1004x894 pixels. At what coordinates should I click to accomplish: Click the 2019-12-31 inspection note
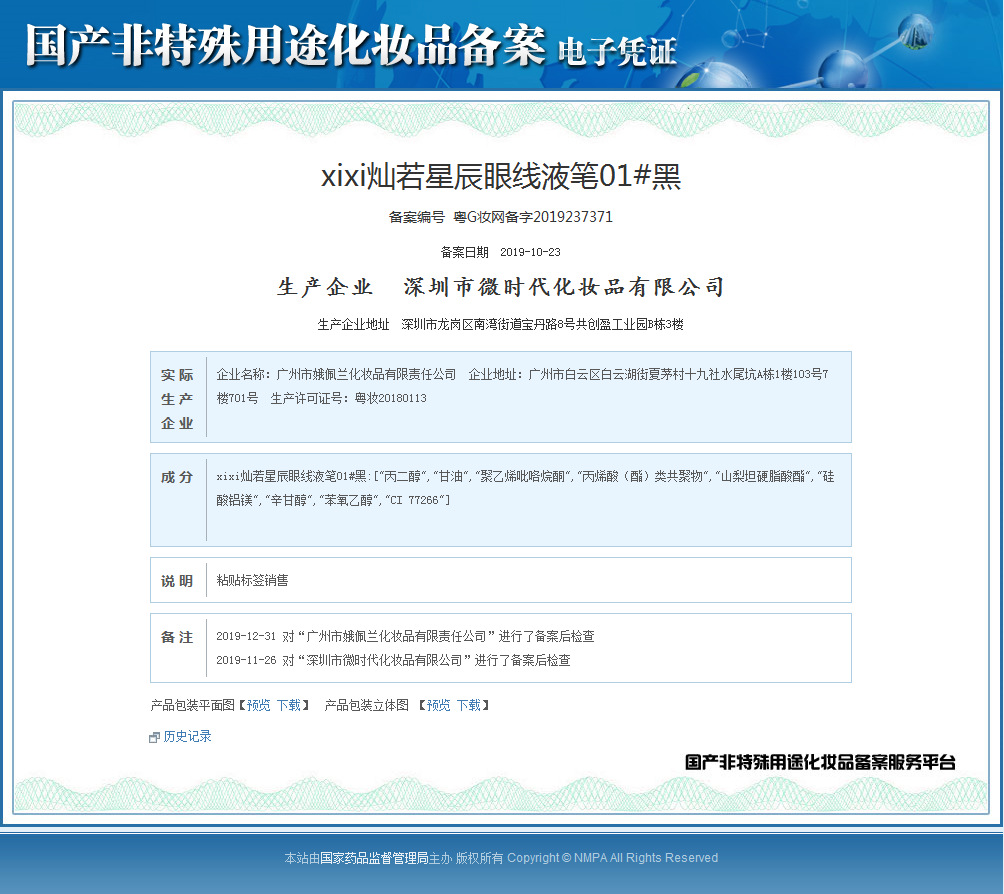[405, 637]
